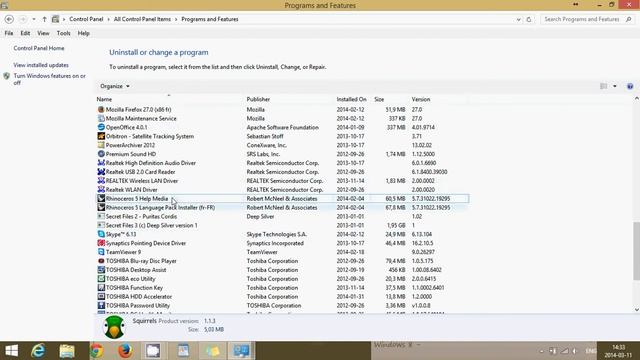Click the OpenOffice 4.0.1 icon
Screen dimensions: 640x360
click(x=101, y=127)
